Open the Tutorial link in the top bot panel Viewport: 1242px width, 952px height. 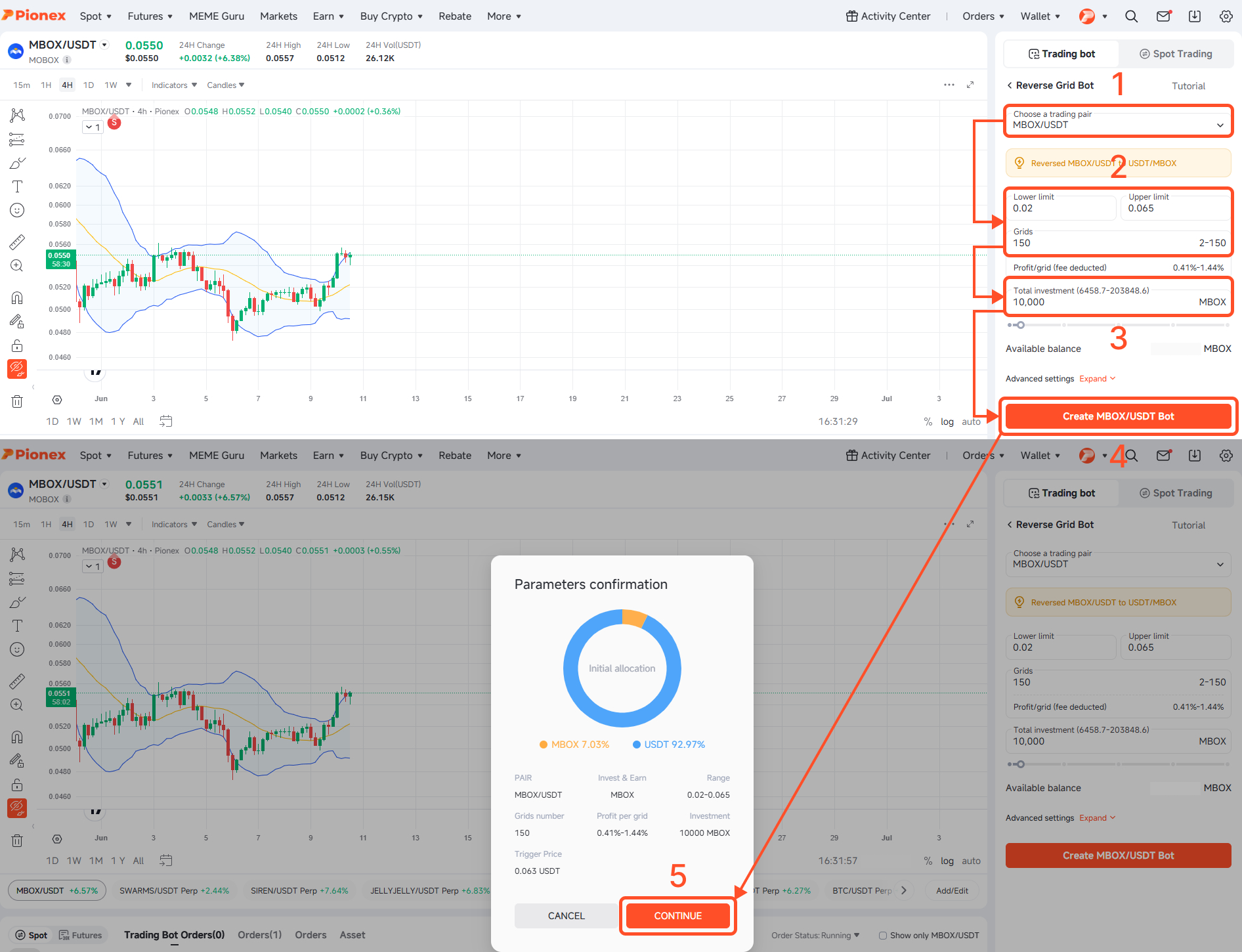tap(1188, 86)
